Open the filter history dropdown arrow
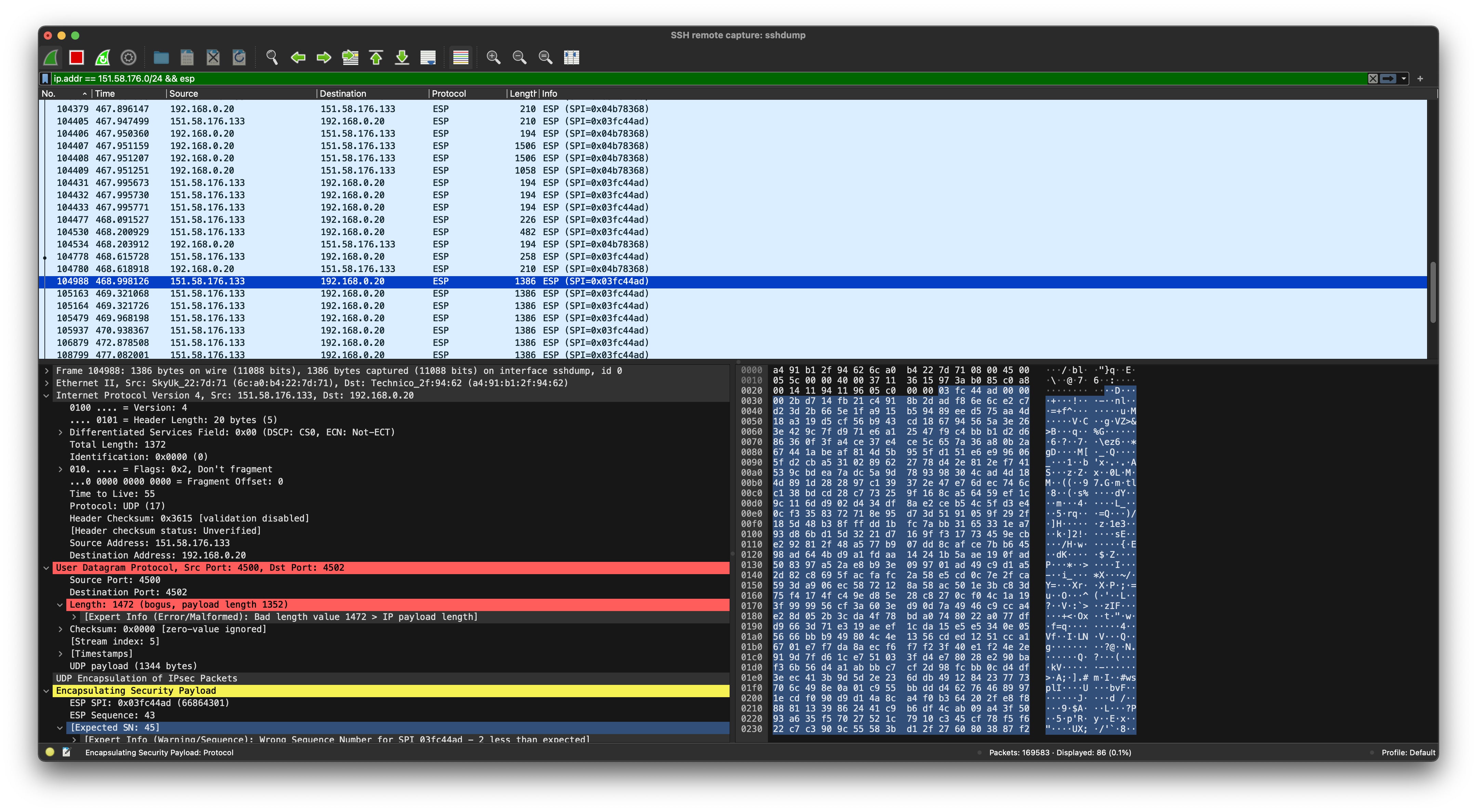 (1403, 79)
